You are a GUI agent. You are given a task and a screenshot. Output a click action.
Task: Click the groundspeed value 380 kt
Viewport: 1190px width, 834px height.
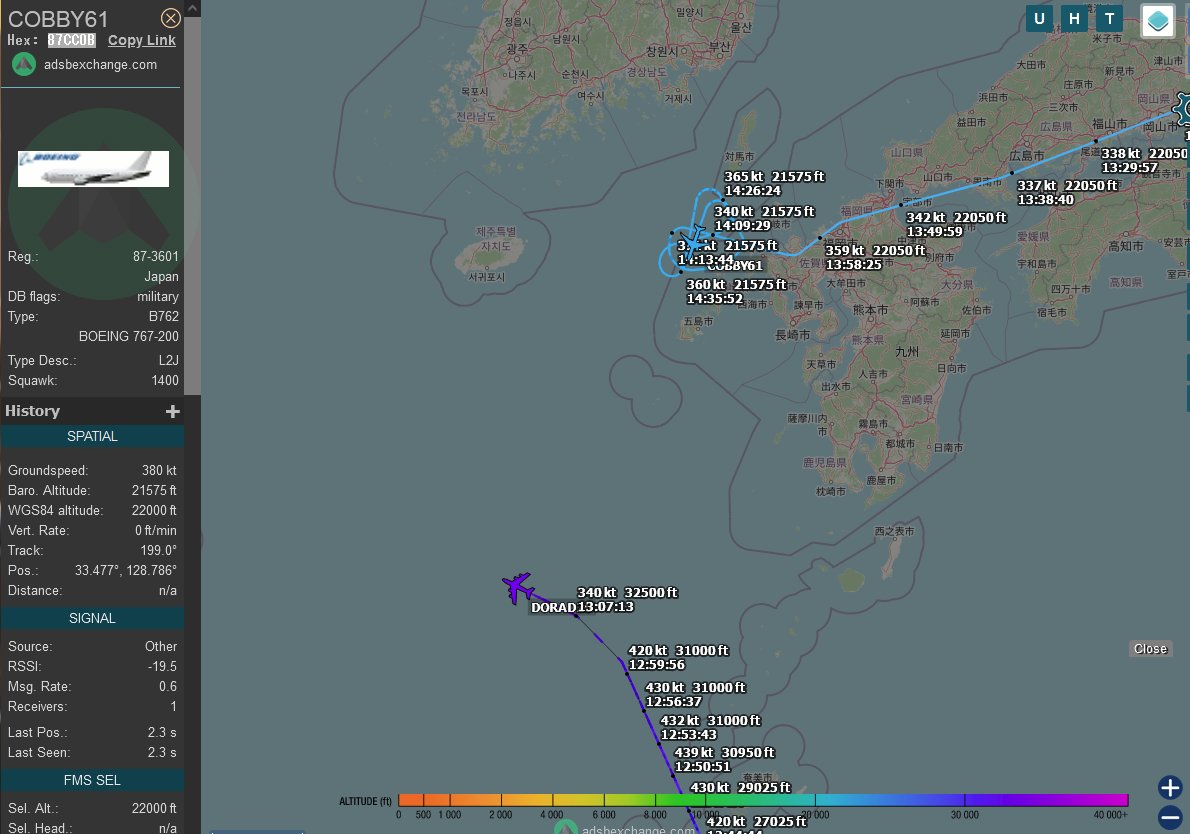click(x=159, y=471)
